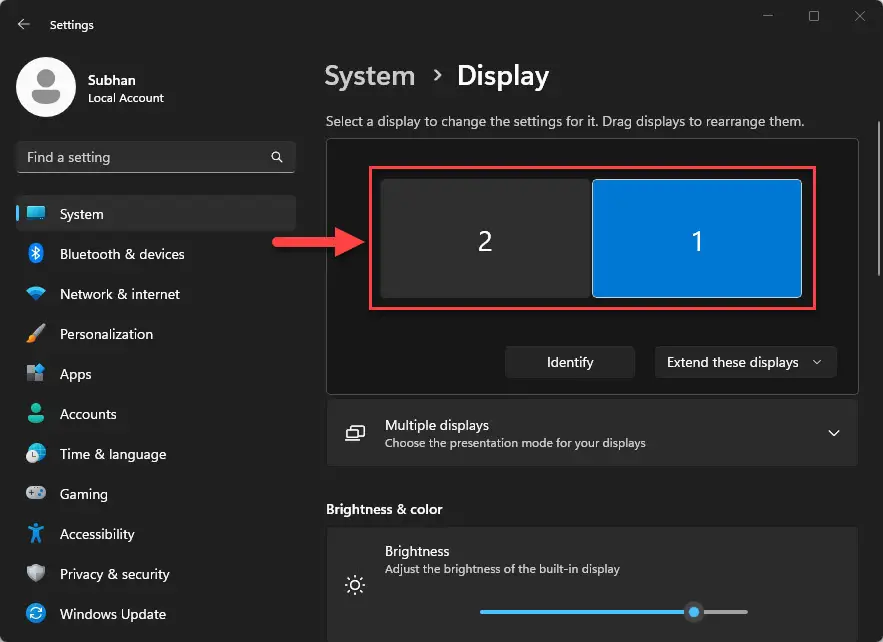
Task: Click the Gaming controller icon
Action: pyautogui.click(x=36, y=493)
